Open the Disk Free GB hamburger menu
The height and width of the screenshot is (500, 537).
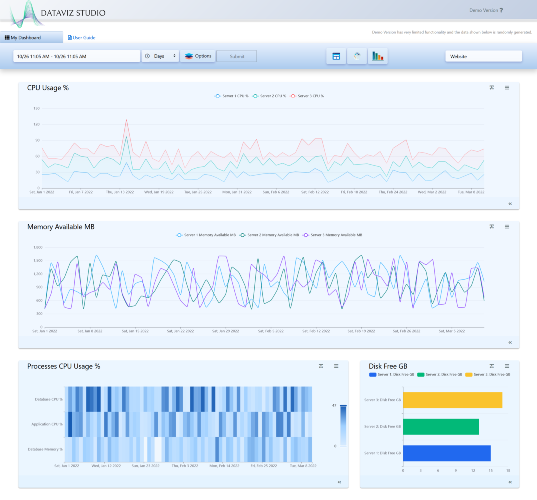[507, 366]
